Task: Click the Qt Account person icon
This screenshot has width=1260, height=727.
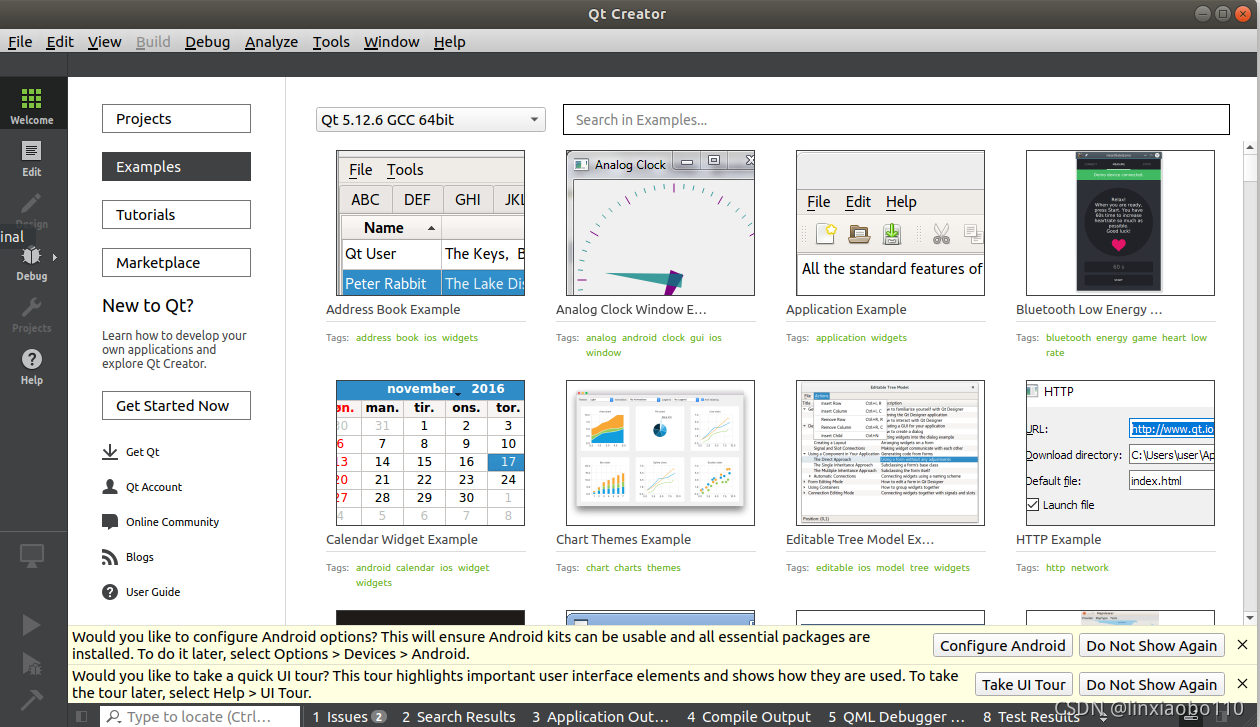Action: (110, 487)
